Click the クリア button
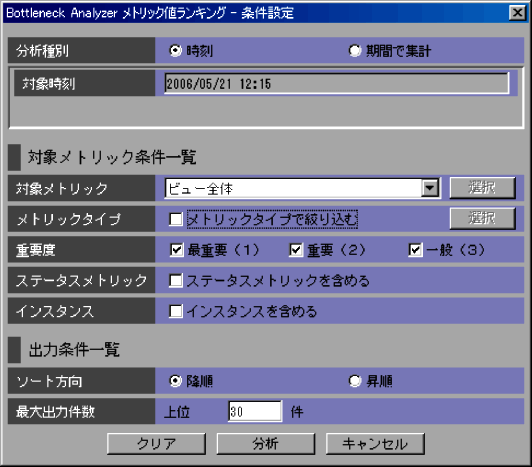Image resolution: width=532 pixels, height=467 pixels. 156,444
